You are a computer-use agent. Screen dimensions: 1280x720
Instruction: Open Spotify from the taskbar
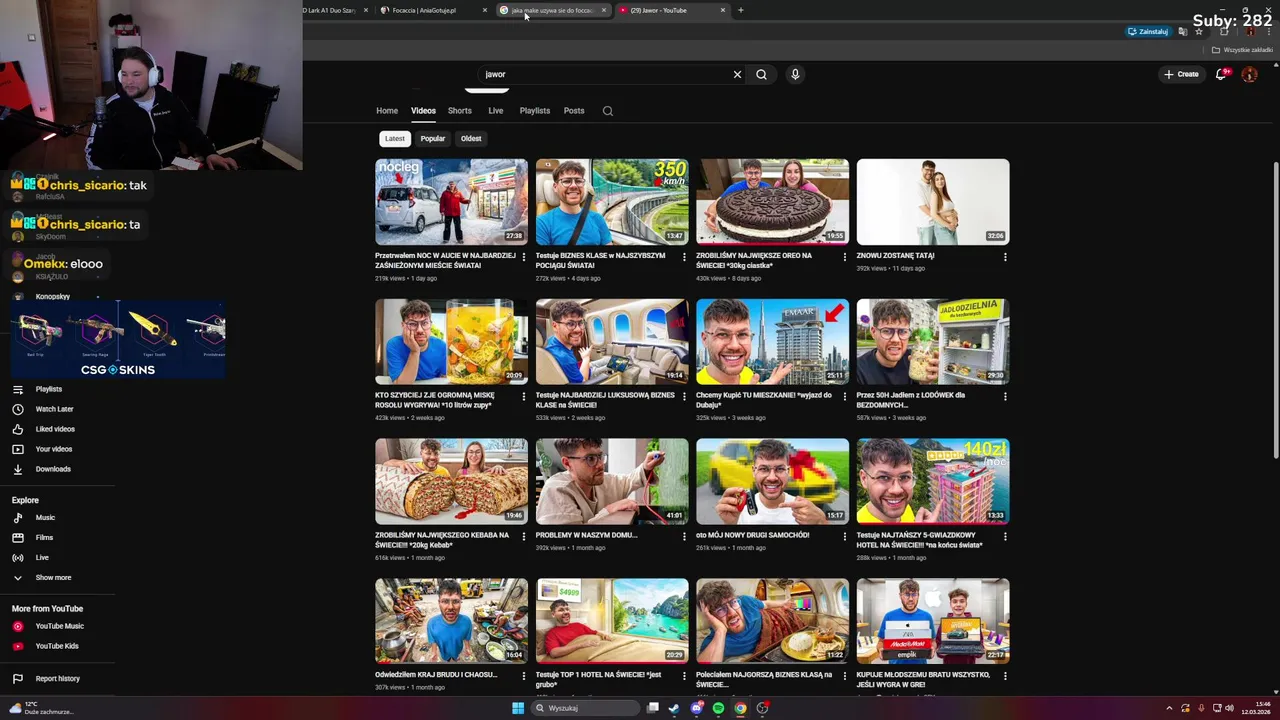coord(718,708)
